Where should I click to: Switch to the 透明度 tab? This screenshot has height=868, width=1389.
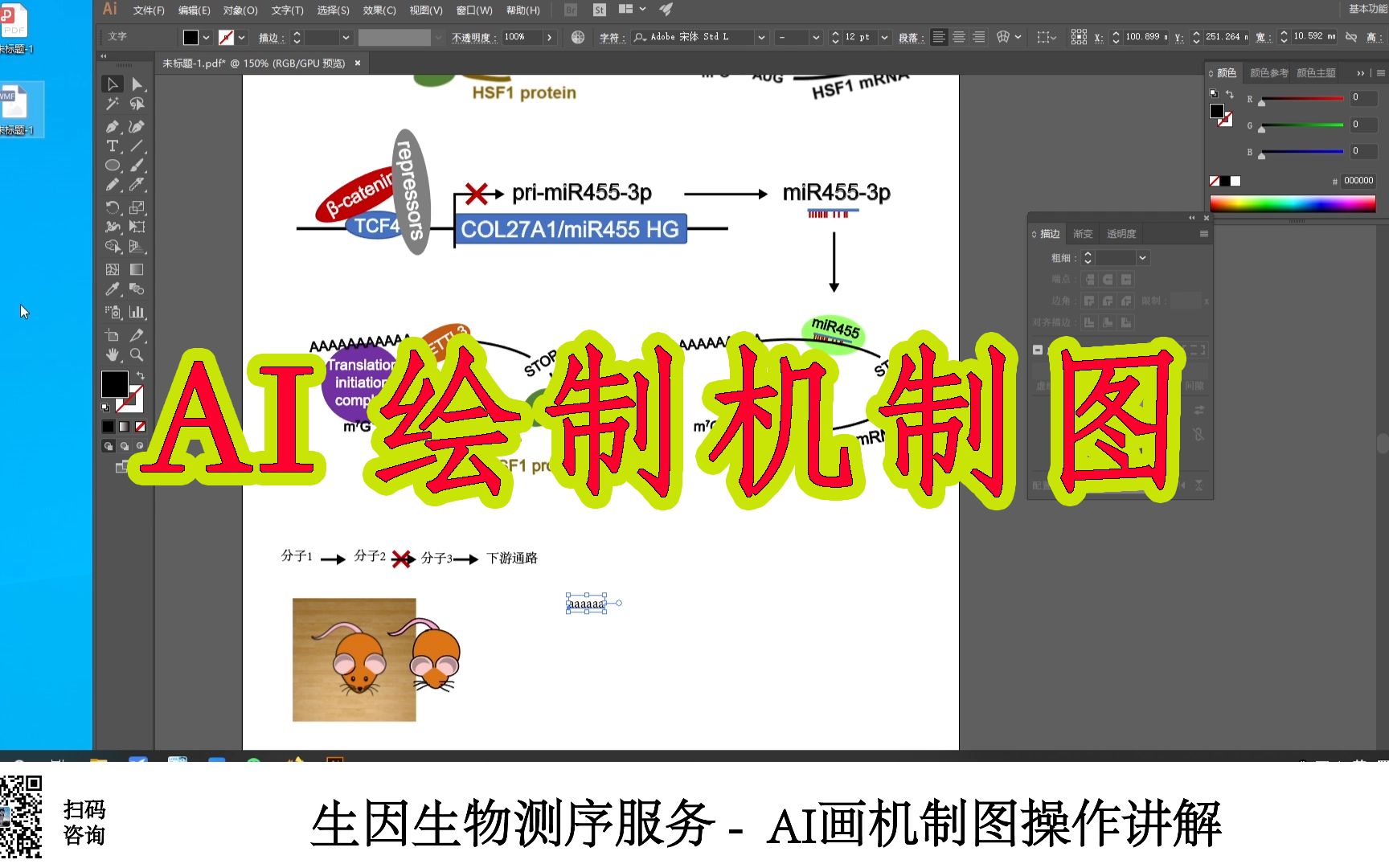1121,234
